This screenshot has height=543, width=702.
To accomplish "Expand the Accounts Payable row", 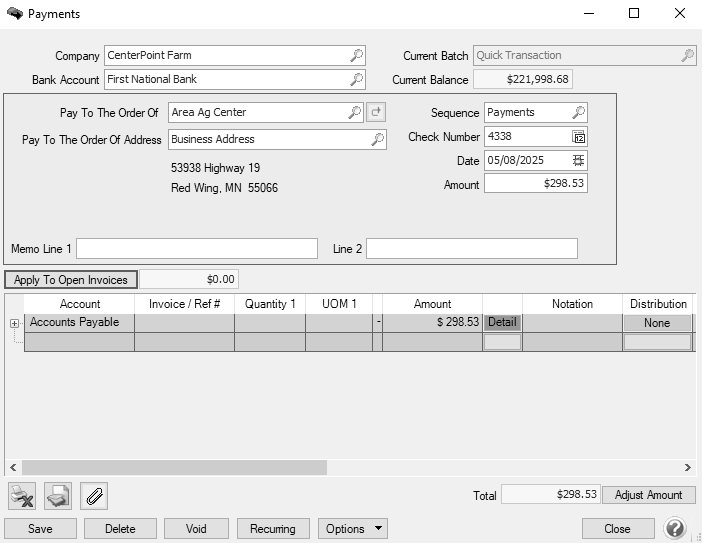I will 14,323.
